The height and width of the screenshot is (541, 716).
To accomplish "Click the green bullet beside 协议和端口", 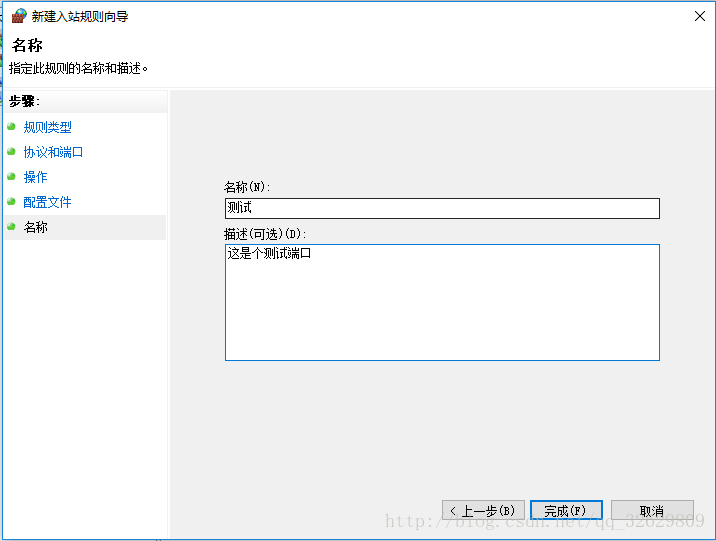I will [12, 152].
